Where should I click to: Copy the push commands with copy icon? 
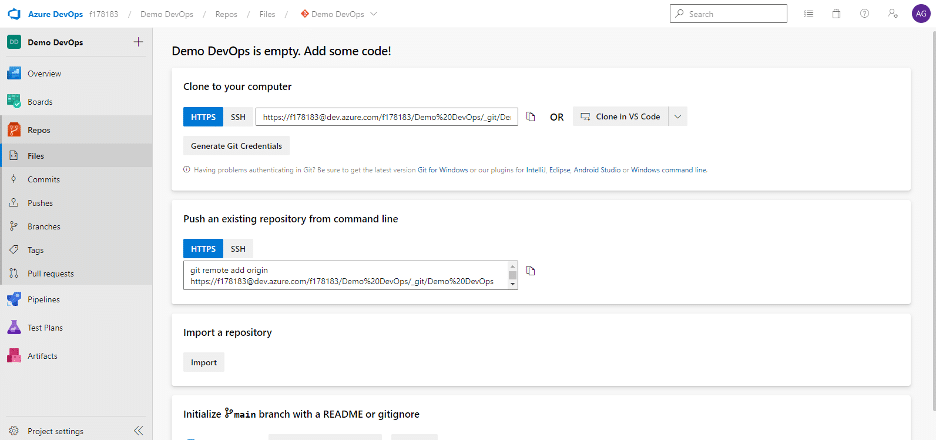[x=530, y=270]
